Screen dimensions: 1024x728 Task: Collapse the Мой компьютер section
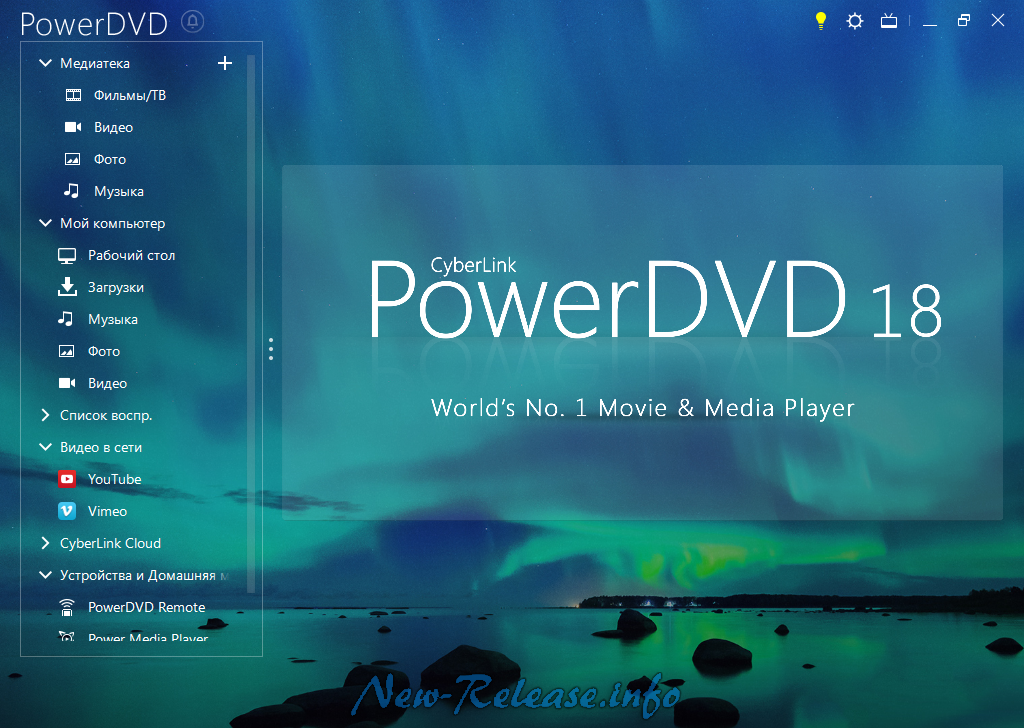[45, 223]
